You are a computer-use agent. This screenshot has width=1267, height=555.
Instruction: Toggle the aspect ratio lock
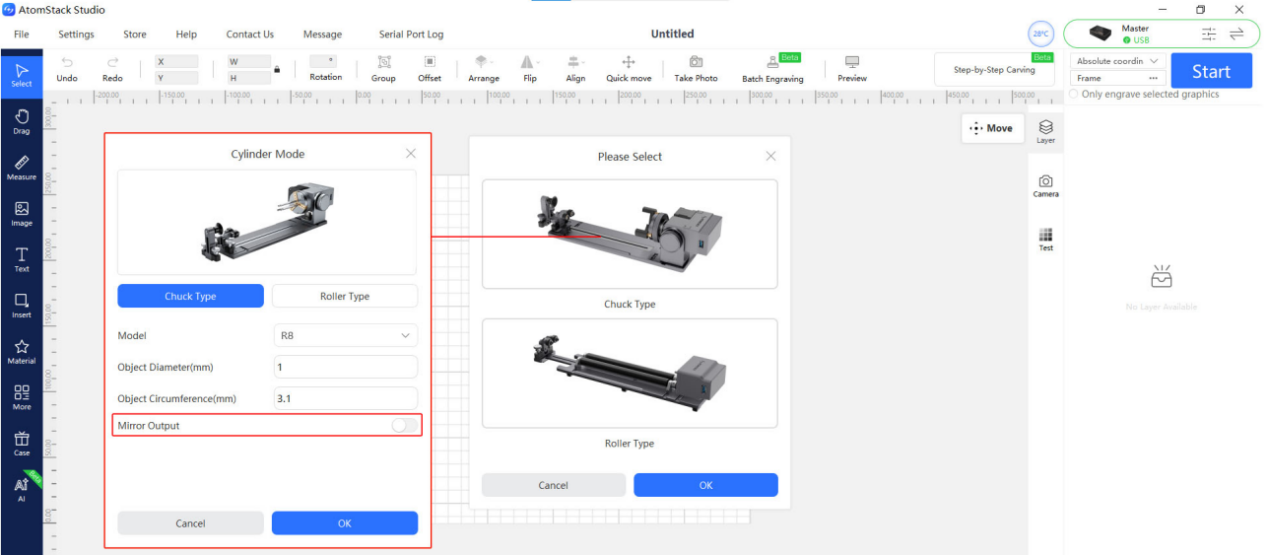(x=277, y=70)
